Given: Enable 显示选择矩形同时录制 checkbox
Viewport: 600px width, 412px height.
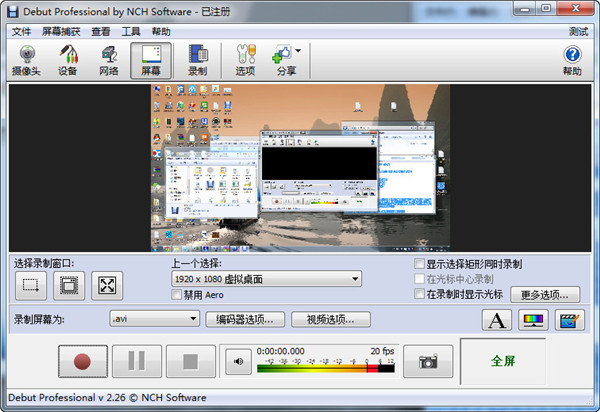Looking at the screenshot, I should click(x=420, y=264).
